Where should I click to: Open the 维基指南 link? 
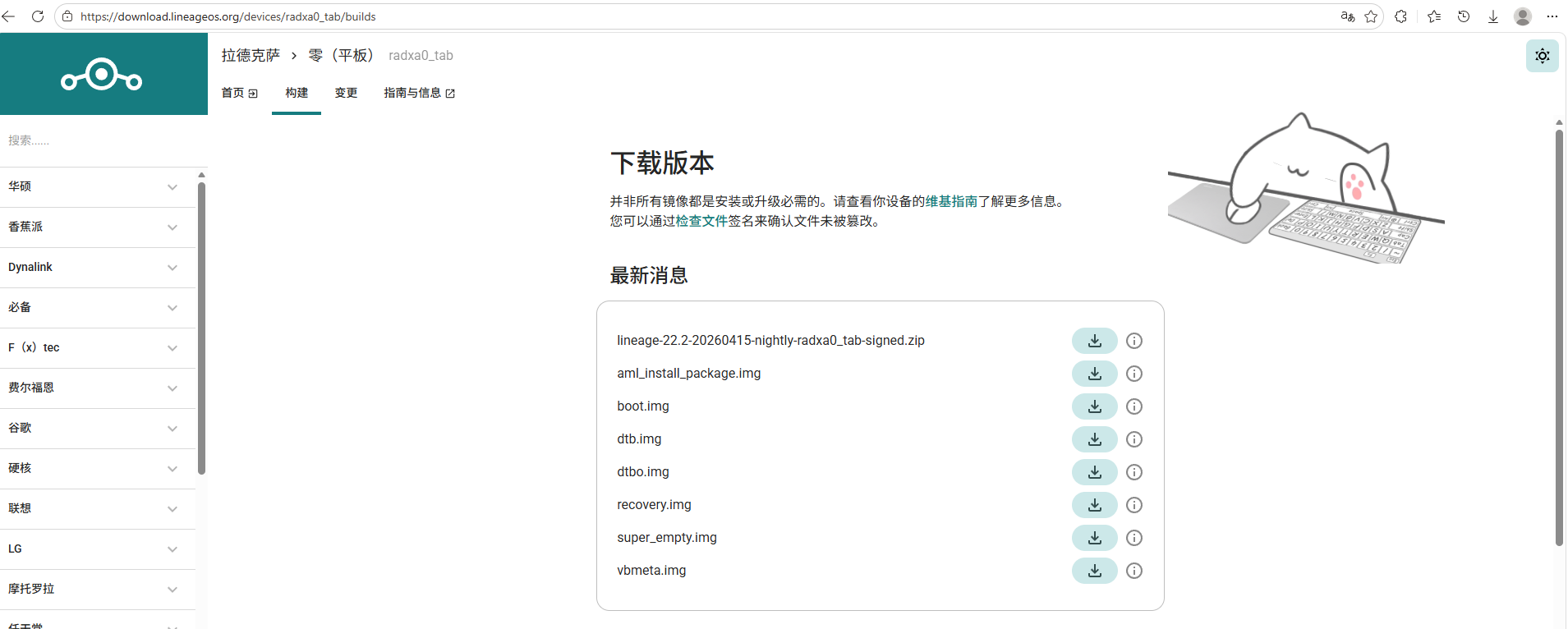(x=951, y=201)
